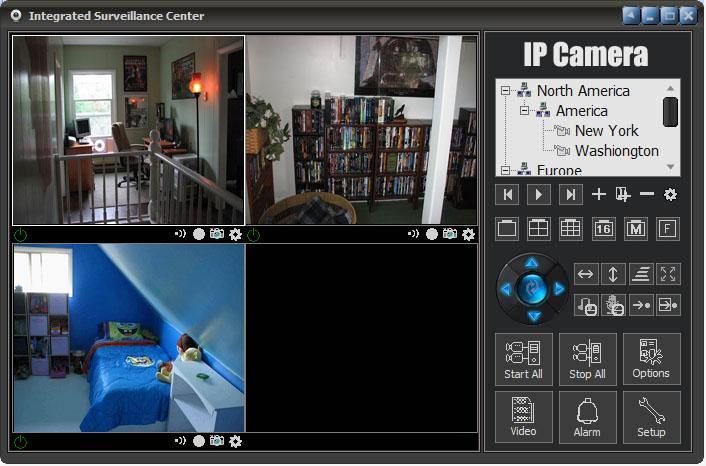The width and height of the screenshot is (706, 466).
Task: Start horizontal pan scan
Action: pos(585,274)
